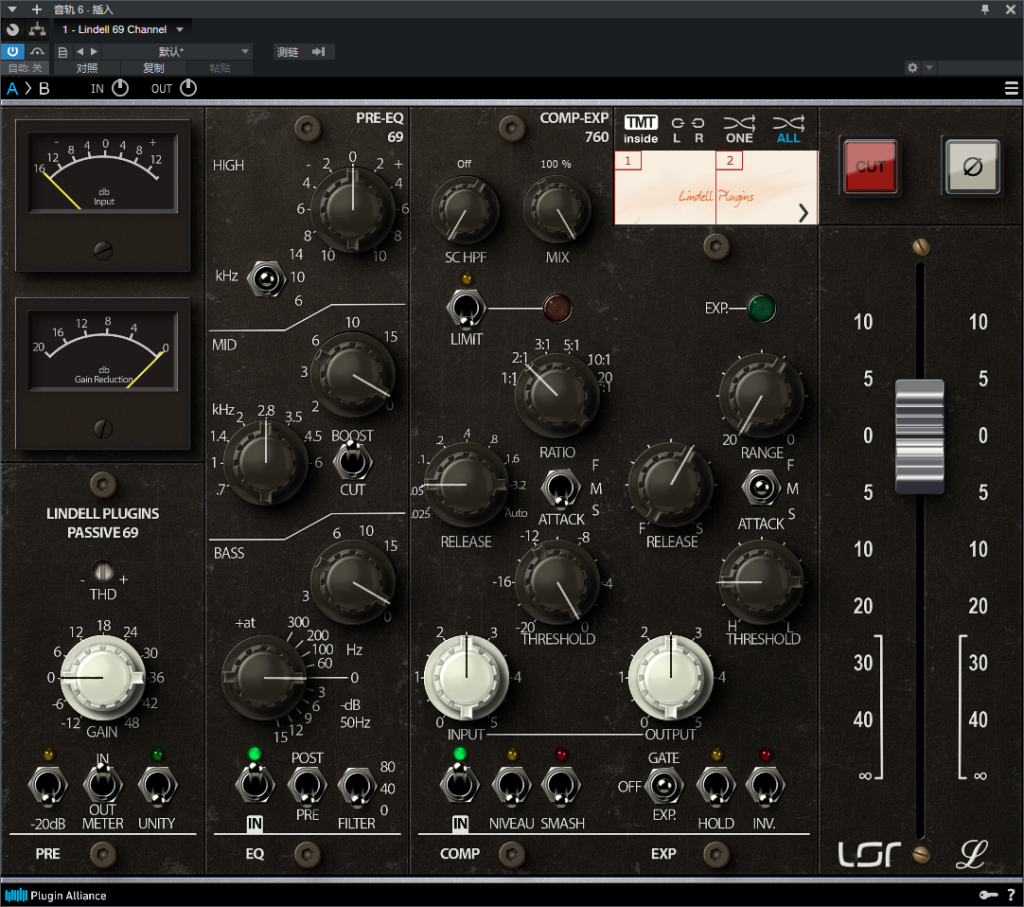Viewport: 1024px width, 907px height.
Task: Set the GATE/EXP mode switch
Action: [664, 786]
